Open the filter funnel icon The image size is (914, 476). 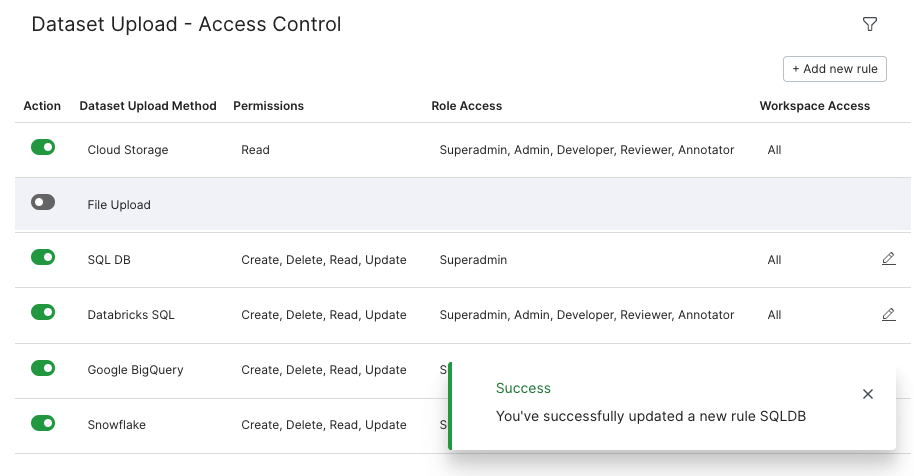(870, 24)
